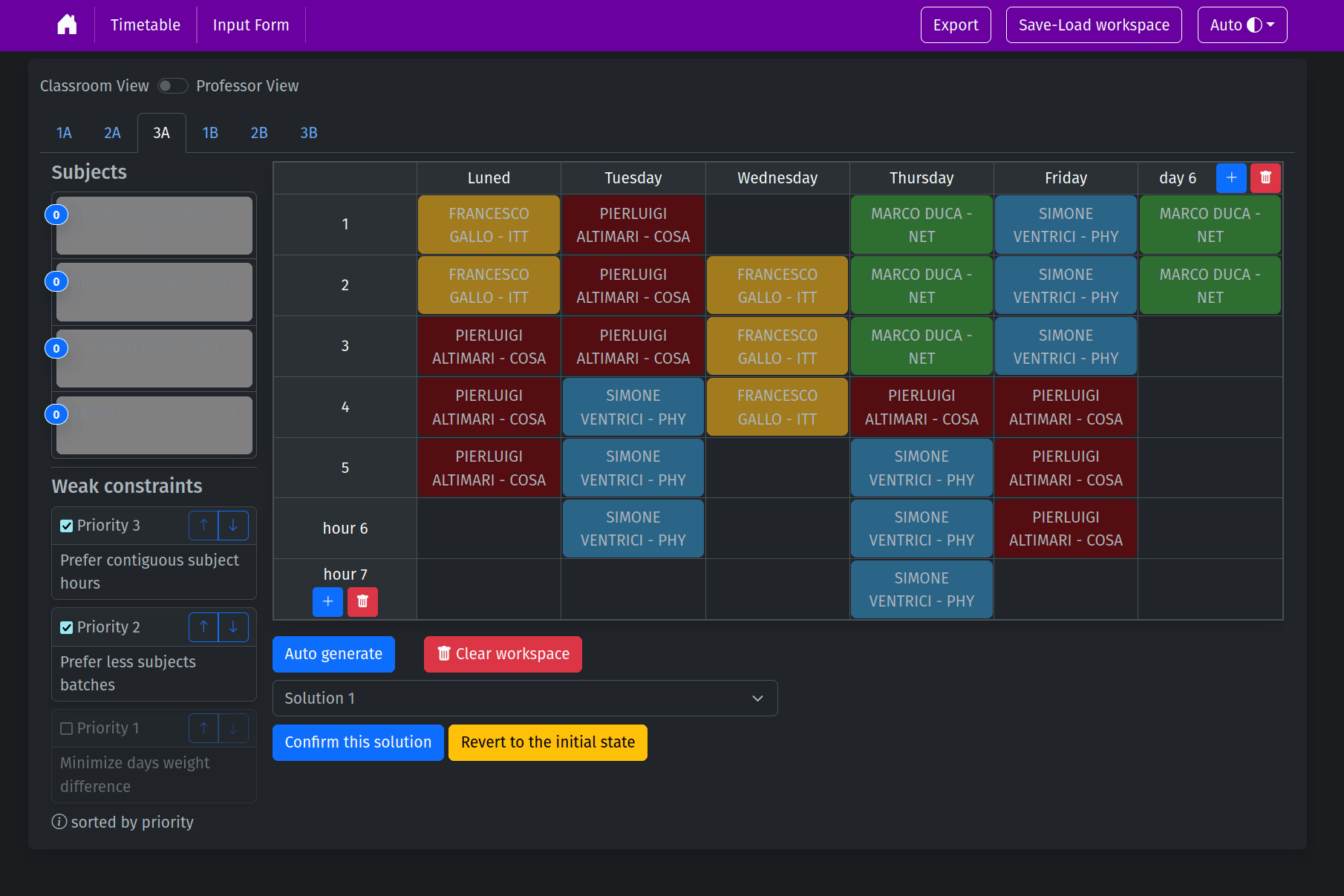Image resolution: width=1344 pixels, height=896 pixels.
Task: Select the FRANCESCO GALLO - ITT subject card
Action: pyautogui.click(x=154, y=425)
